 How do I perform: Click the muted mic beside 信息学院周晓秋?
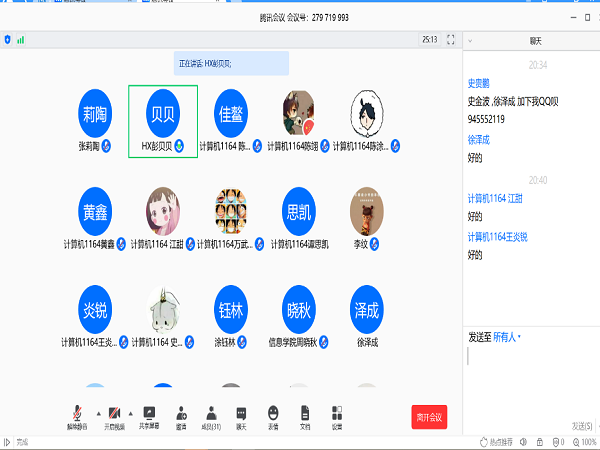pos(324,342)
